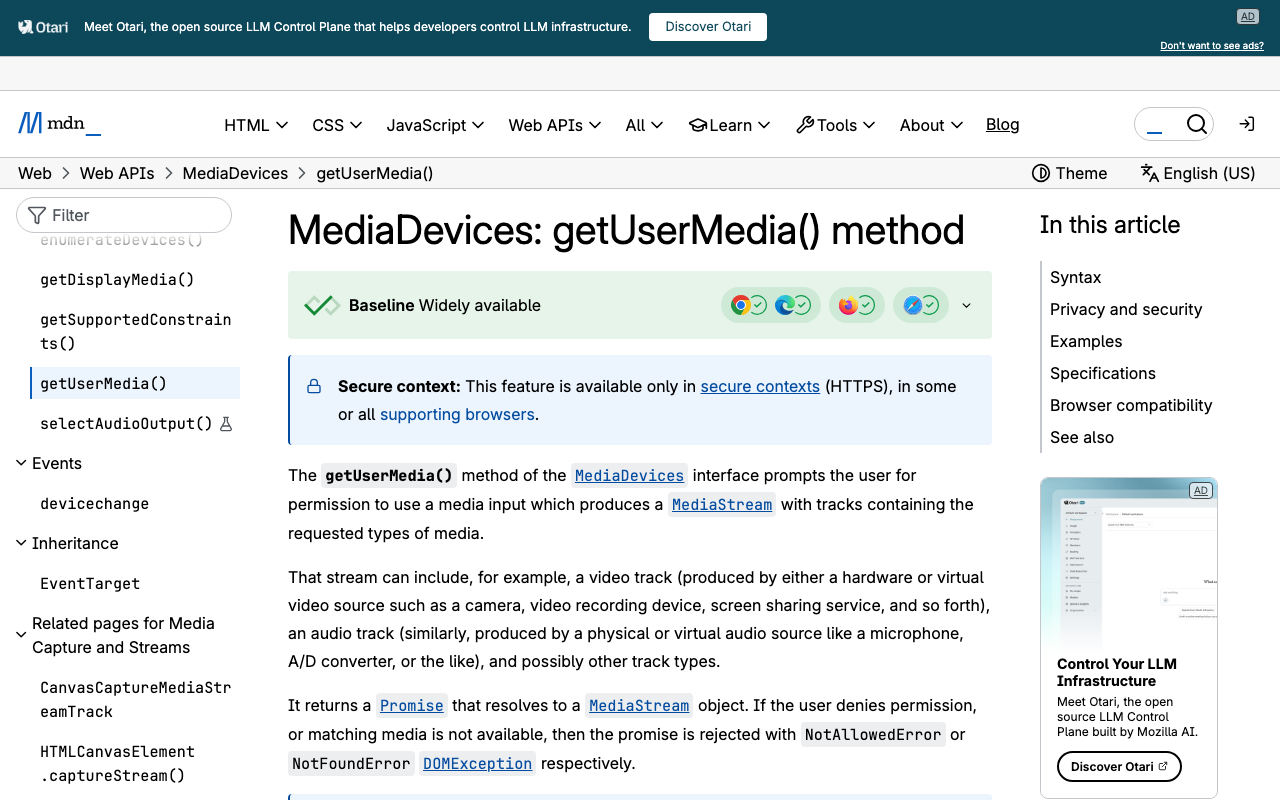Open CanvasCaptureMediaStreamTrack in sidebar
Image resolution: width=1280 pixels, height=800 pixels.
(x=135, y=699)
